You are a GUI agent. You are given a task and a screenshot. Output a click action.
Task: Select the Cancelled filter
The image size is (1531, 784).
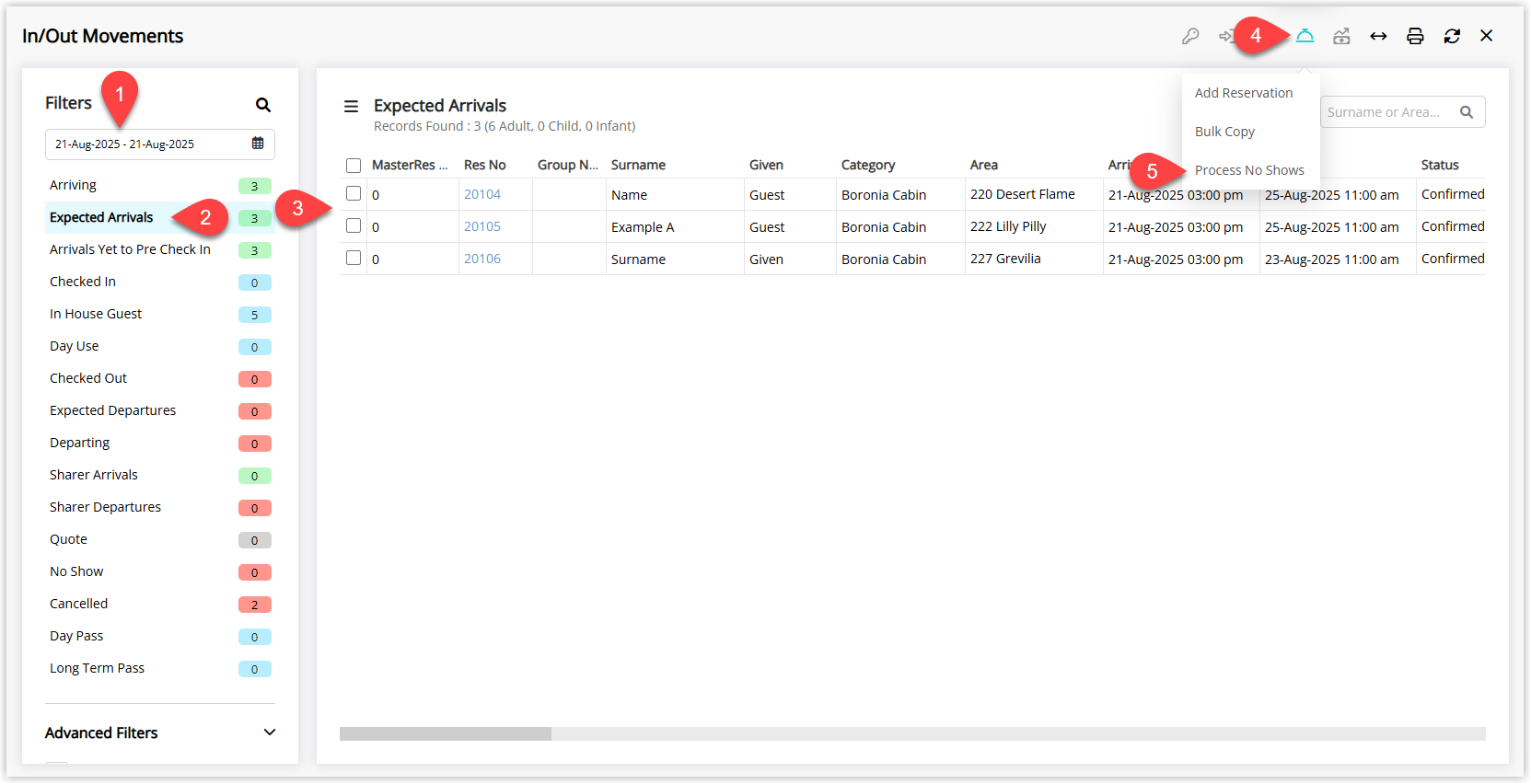[160, 604]
